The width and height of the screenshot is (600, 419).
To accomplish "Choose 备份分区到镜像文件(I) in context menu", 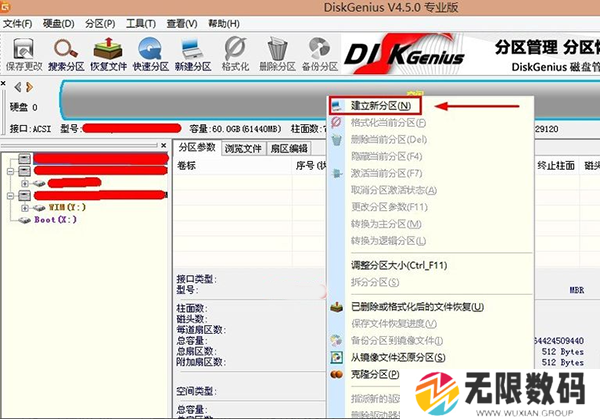I will (x=397, y=341).
